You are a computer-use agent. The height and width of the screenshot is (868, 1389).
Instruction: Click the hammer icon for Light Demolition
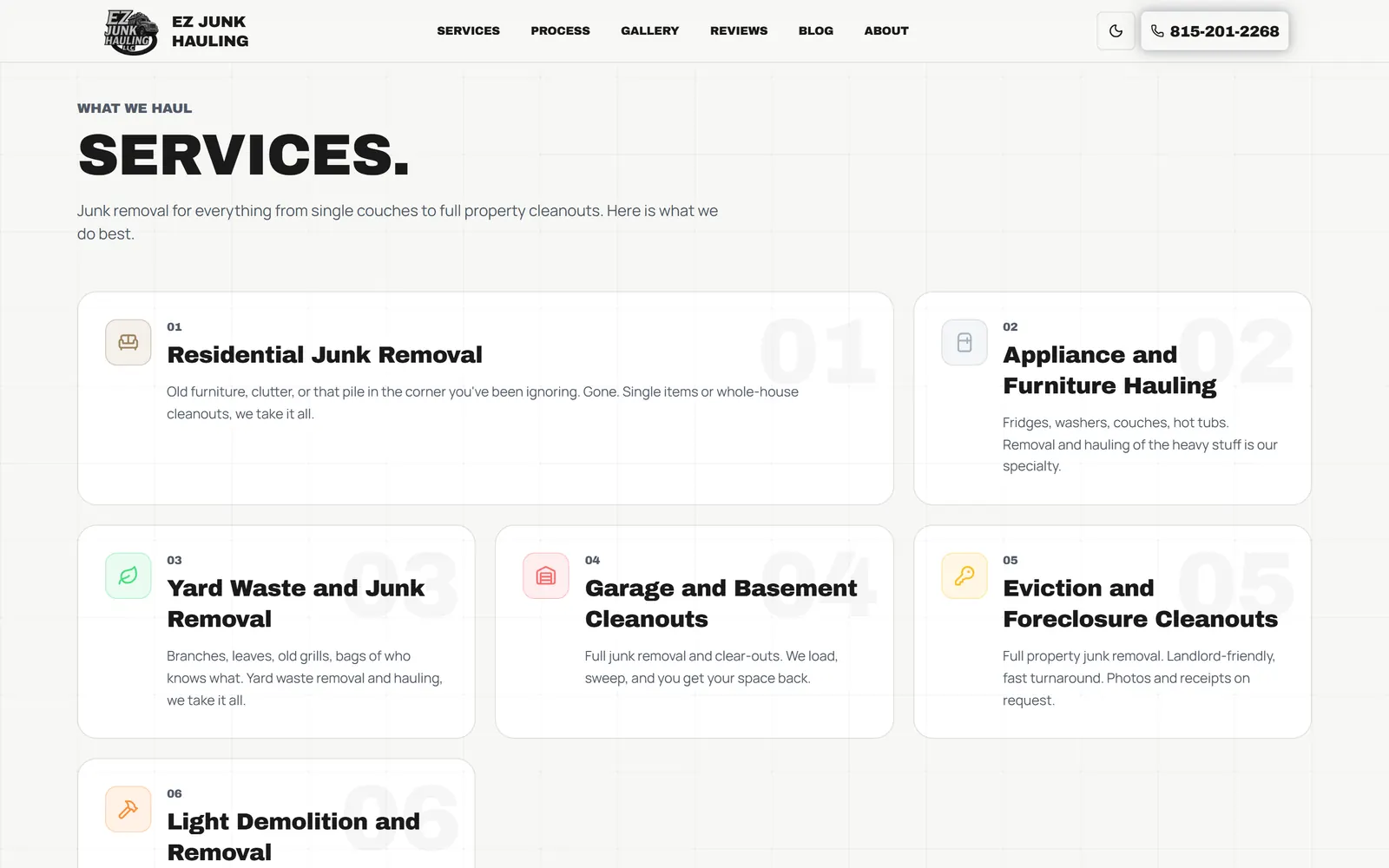point(128,809)
